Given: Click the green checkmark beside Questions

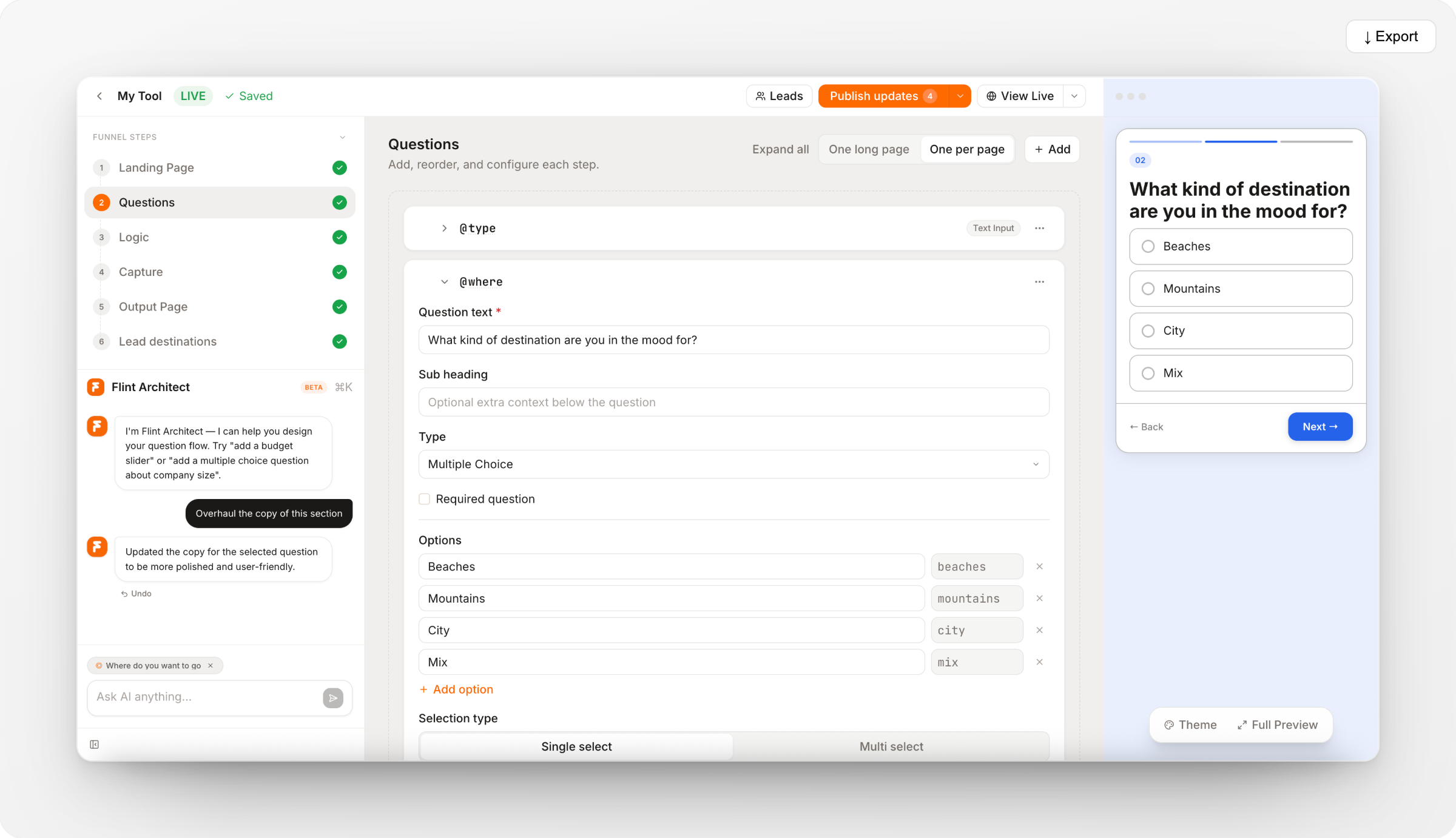Looking at the screenshot, I should tap(340, 203).
